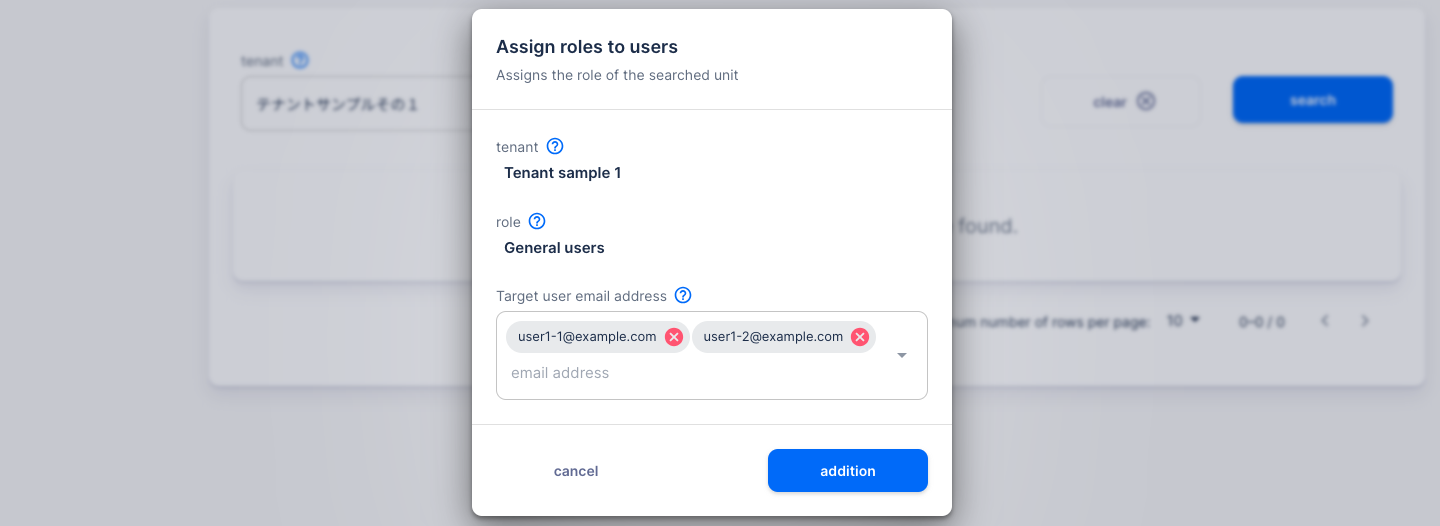Click the help icon next to tenant label

555,146
